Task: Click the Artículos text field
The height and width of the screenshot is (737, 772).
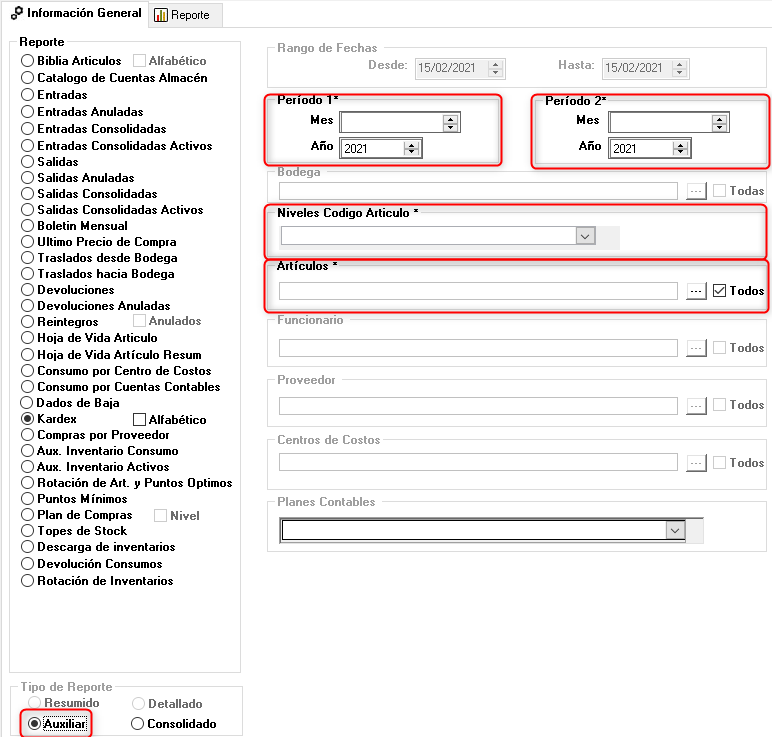Action: point(478,291)
